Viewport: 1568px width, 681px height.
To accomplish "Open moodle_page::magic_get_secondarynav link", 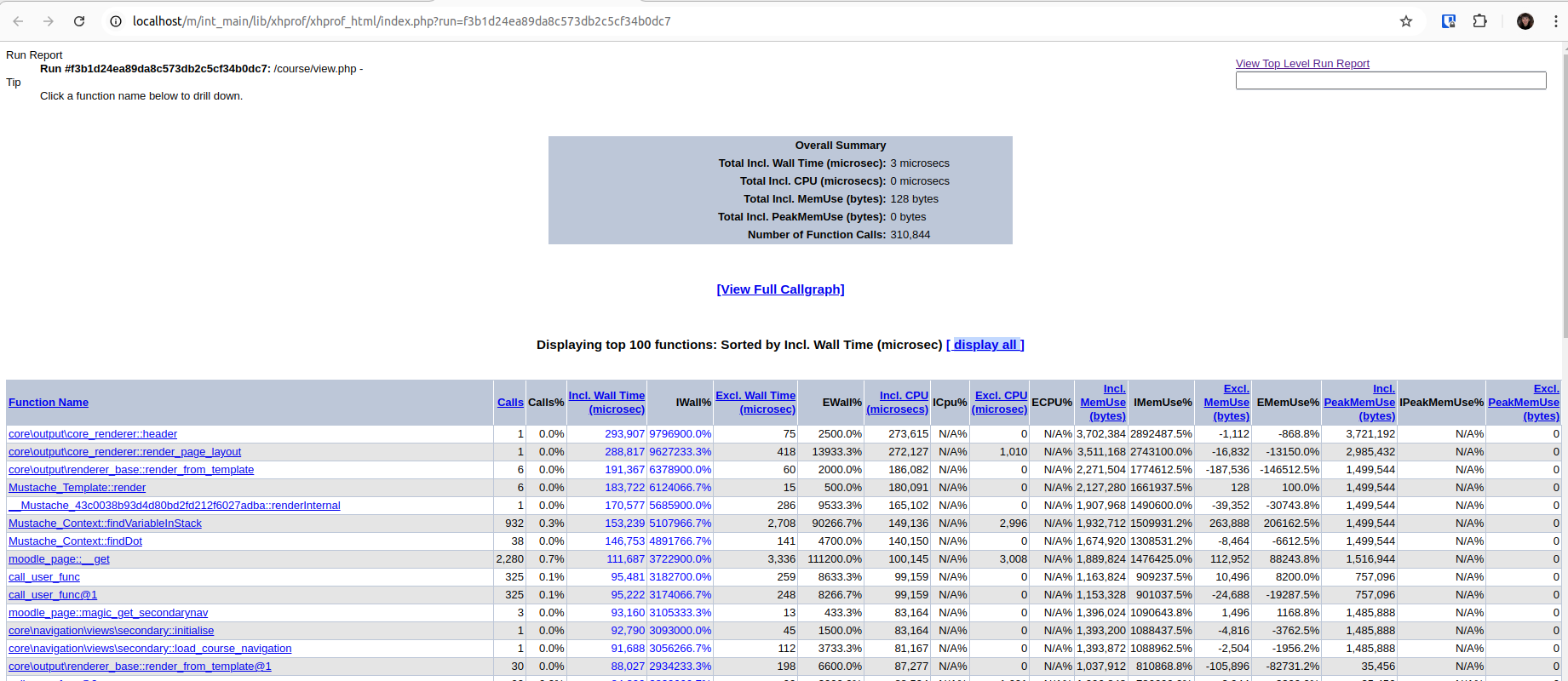I will (108, 613).
